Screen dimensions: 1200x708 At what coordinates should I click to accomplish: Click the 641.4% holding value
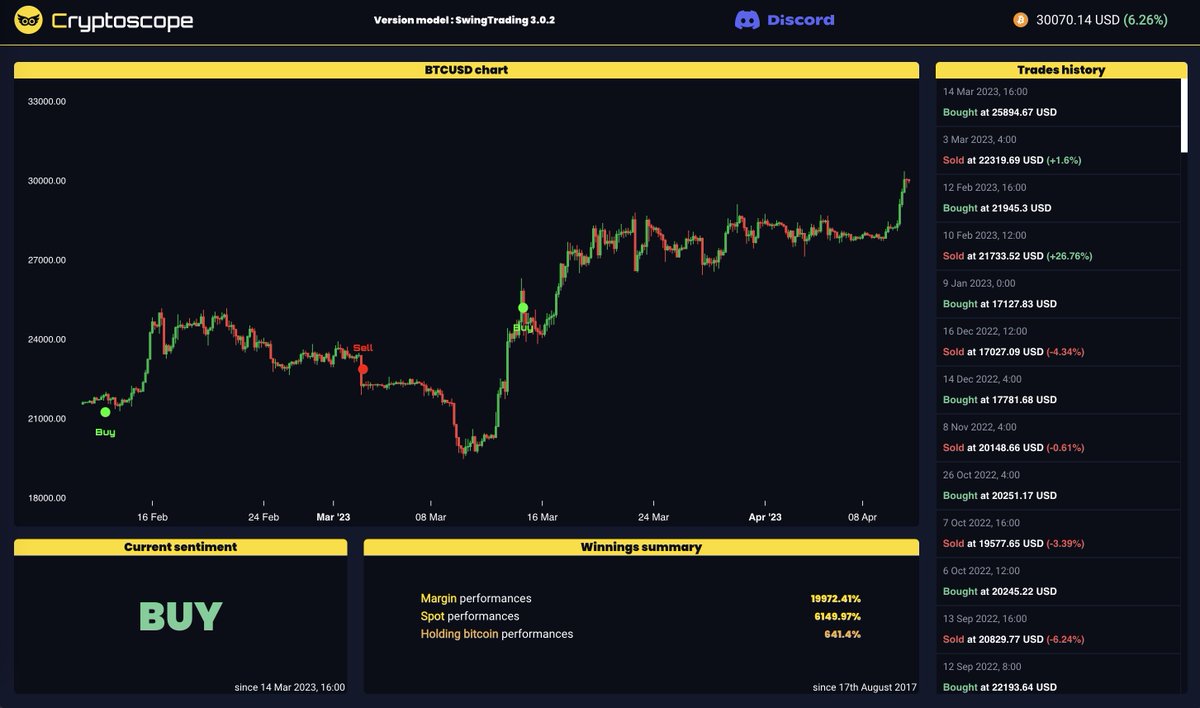tap(843, 634)
